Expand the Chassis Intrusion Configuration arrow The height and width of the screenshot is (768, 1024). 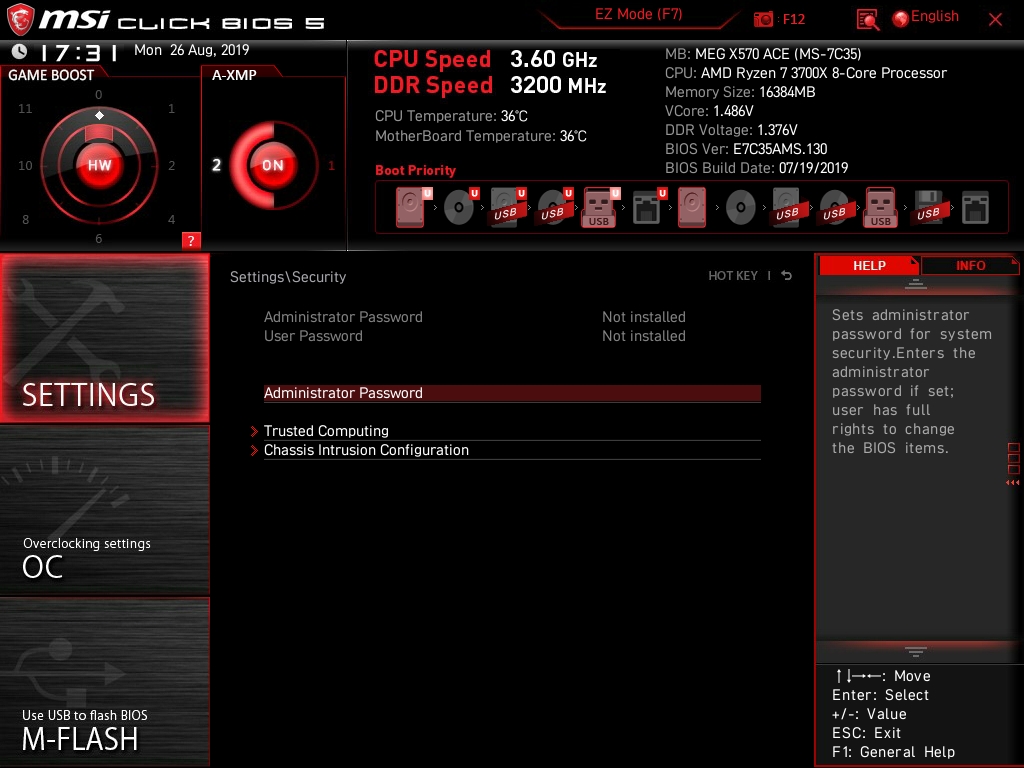click(255, 450)
